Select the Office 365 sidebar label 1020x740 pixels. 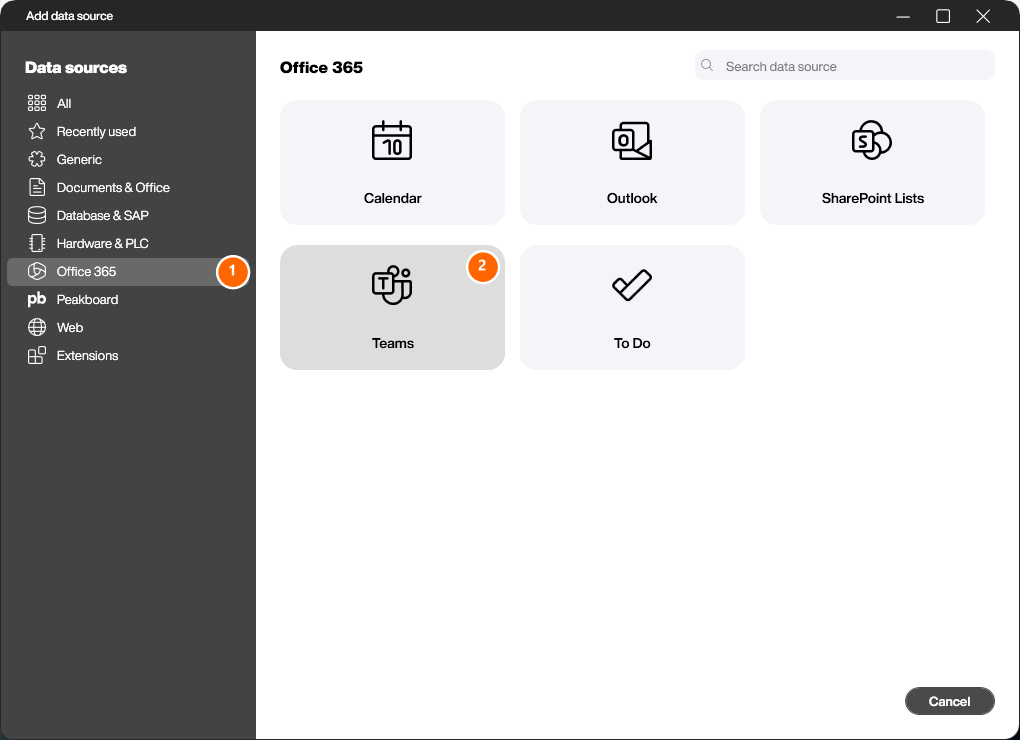(x=87, y=271)
